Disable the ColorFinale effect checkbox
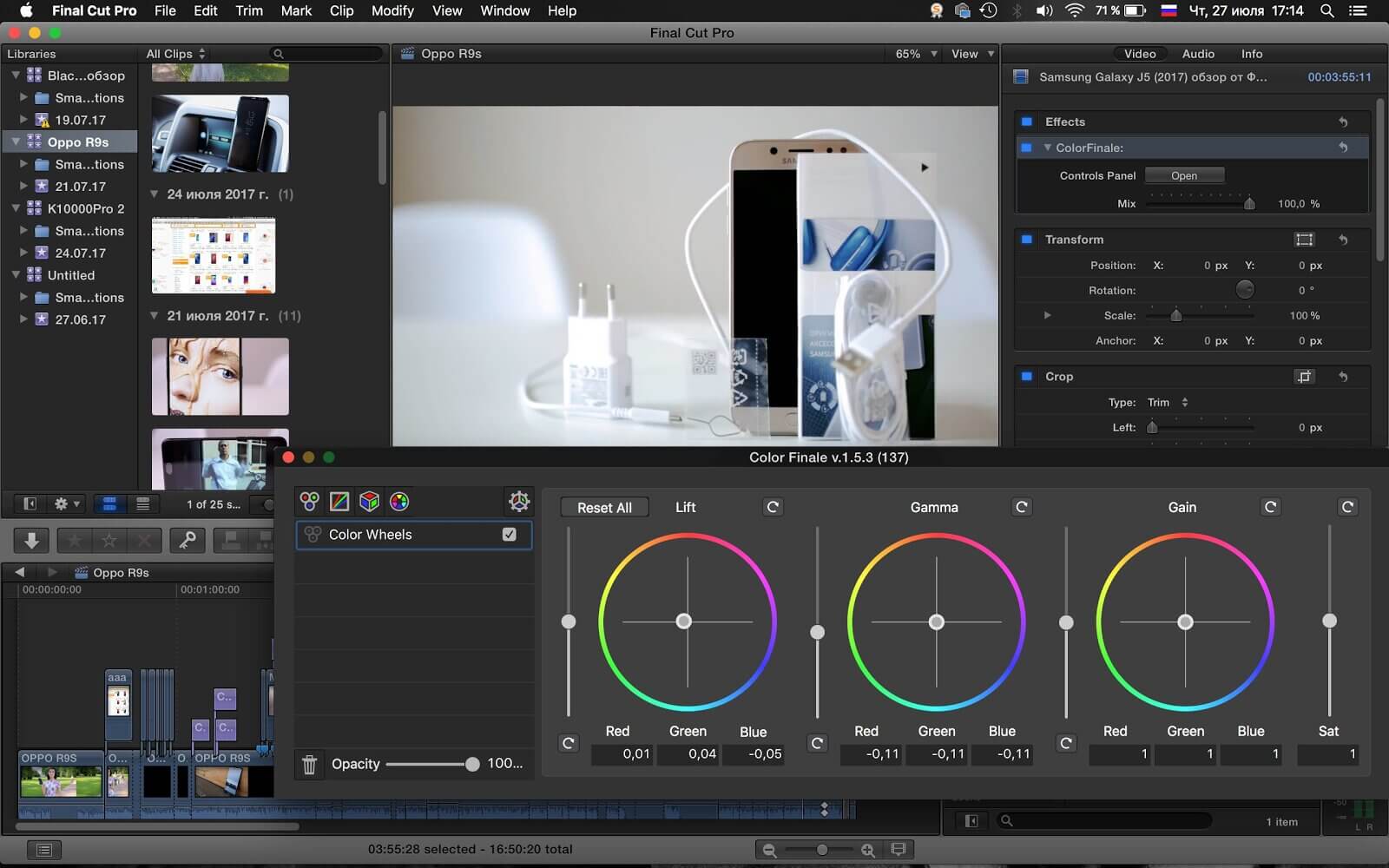Screen dimensions: 1389x868 coord(1026,148)
